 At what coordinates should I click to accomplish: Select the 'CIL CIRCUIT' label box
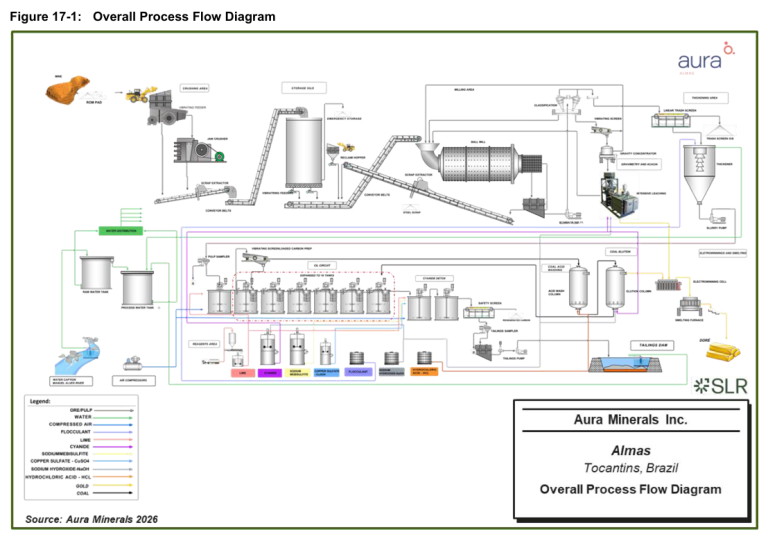pyautogui.click(x=322, y=266)
